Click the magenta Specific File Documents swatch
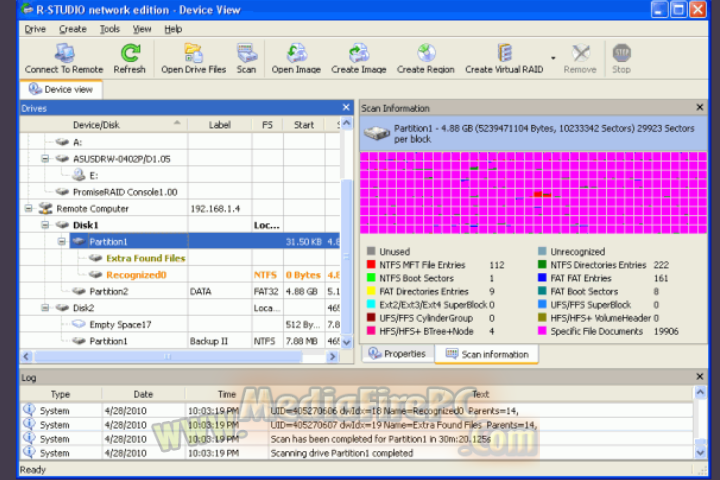 pos(542,331)
